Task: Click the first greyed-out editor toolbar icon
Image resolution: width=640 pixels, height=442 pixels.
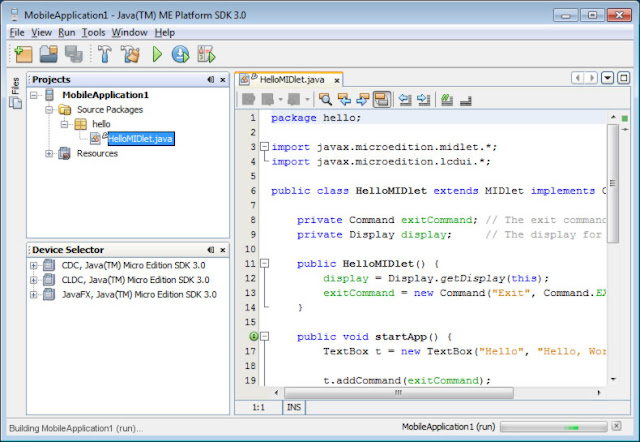Action: coord(248,99)
